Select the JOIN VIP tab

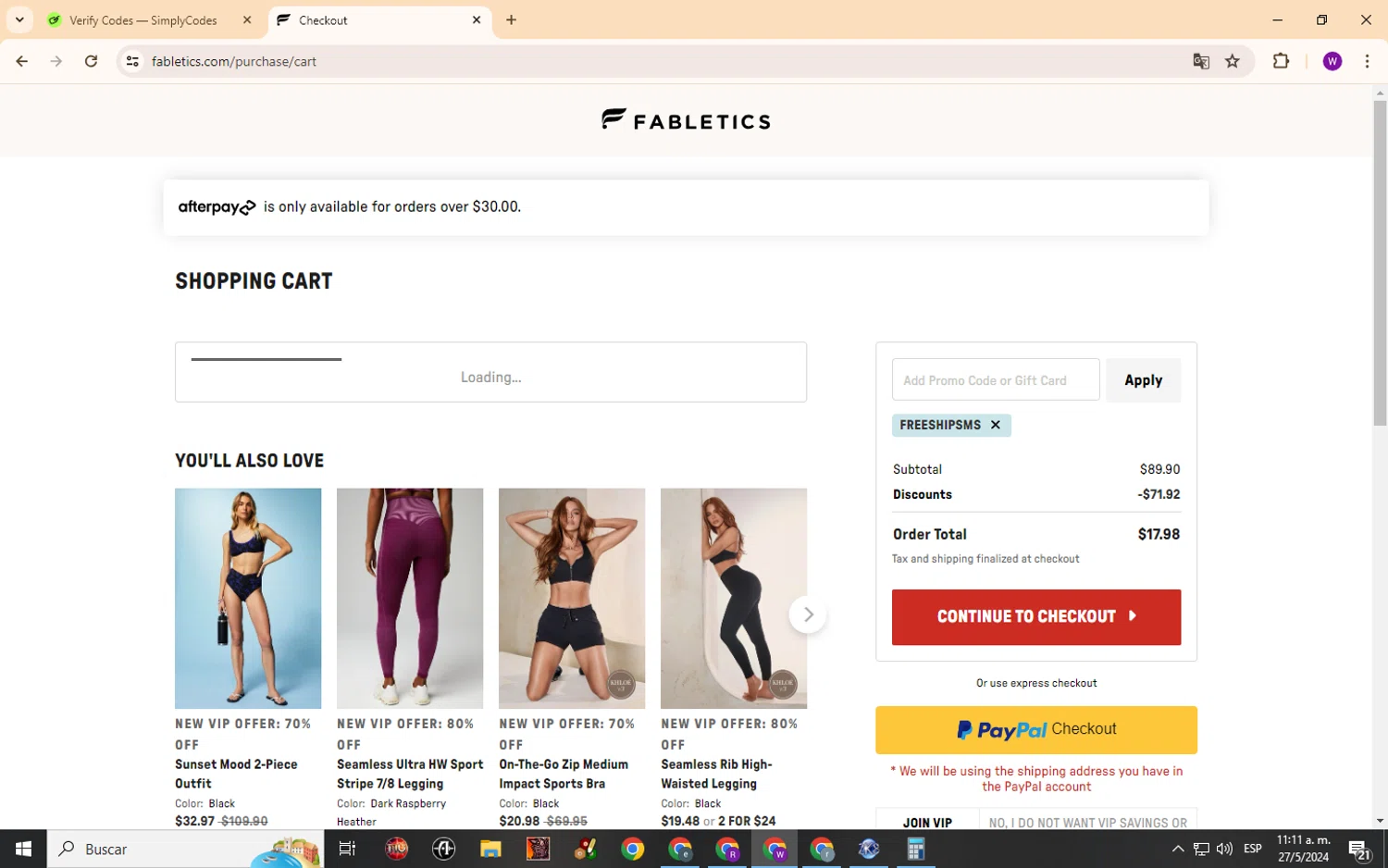[927, 823]
